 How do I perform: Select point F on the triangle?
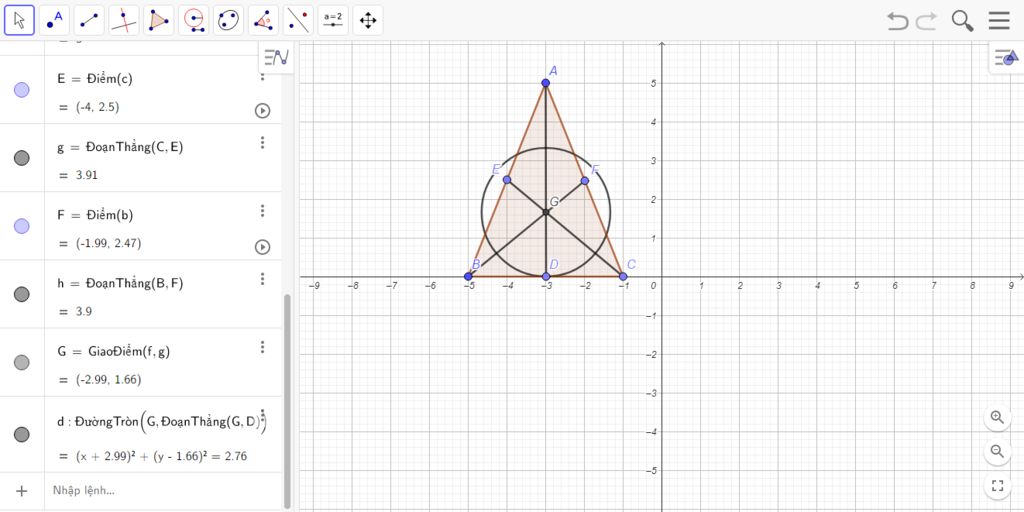[x=584, y=181]
